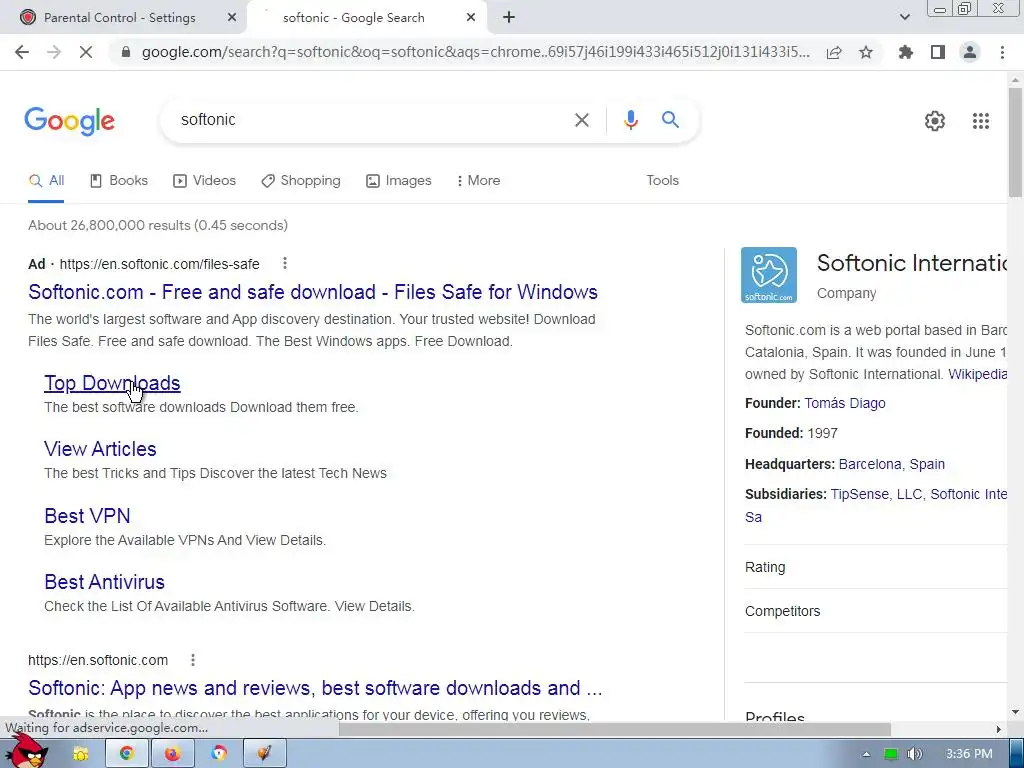
Task: Click the vertical page scrollbar
Action: [x=1015, y=141]
